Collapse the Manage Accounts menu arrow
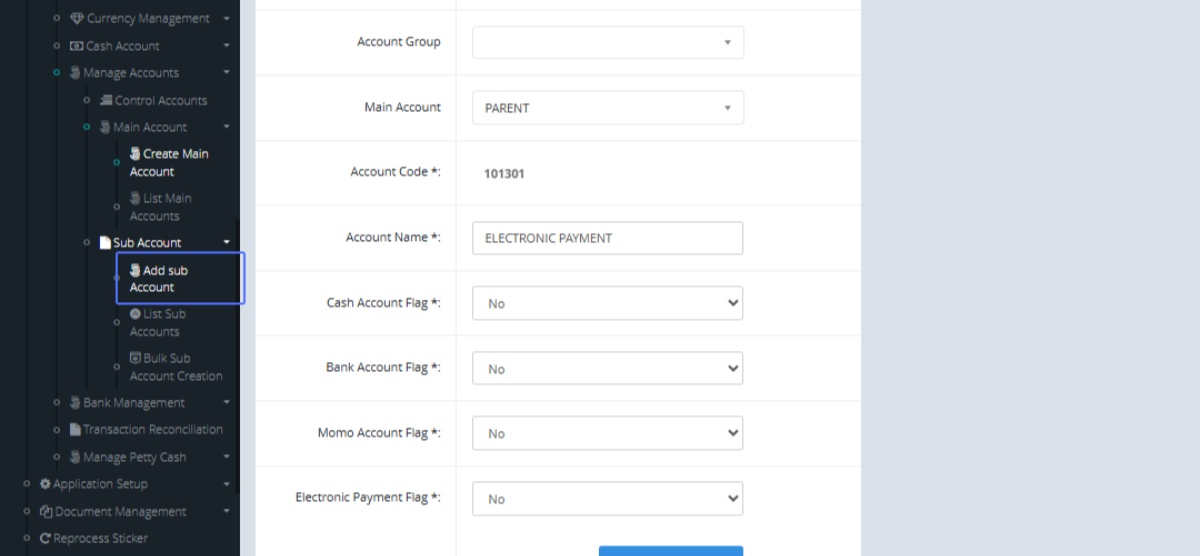 [x=227, y=73]
